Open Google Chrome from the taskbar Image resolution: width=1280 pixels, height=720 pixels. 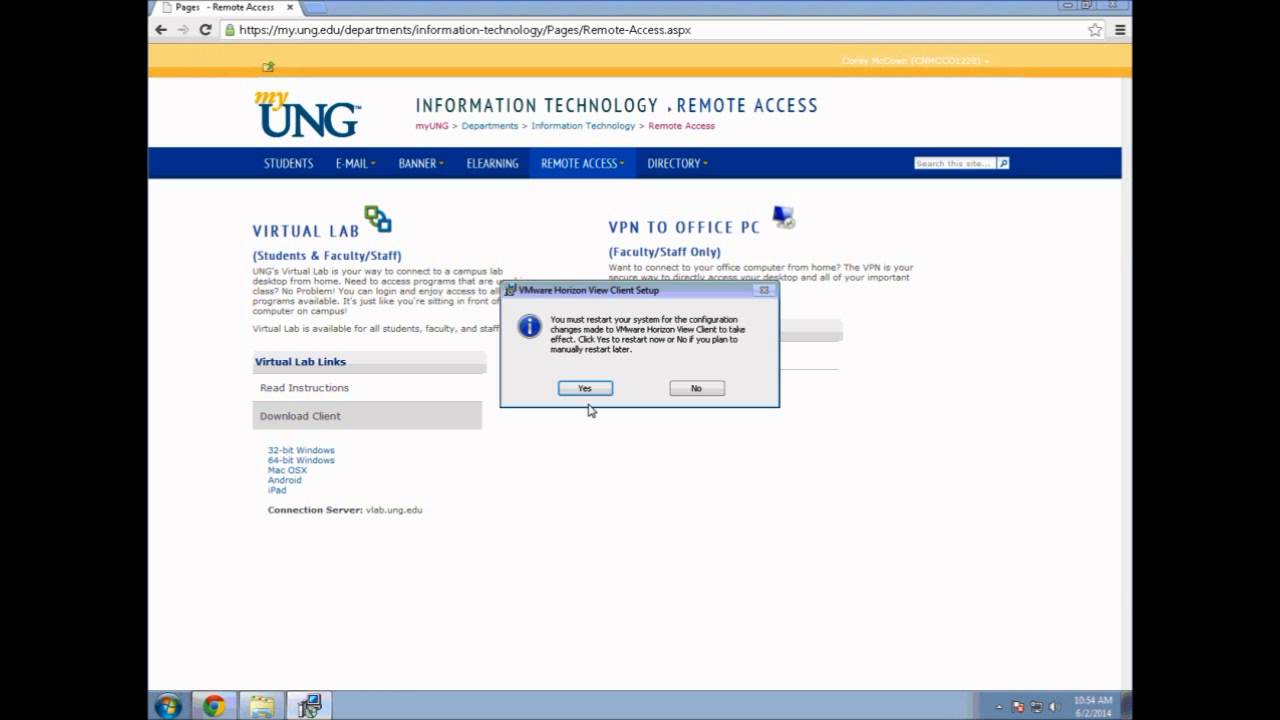tap(214, 706)
